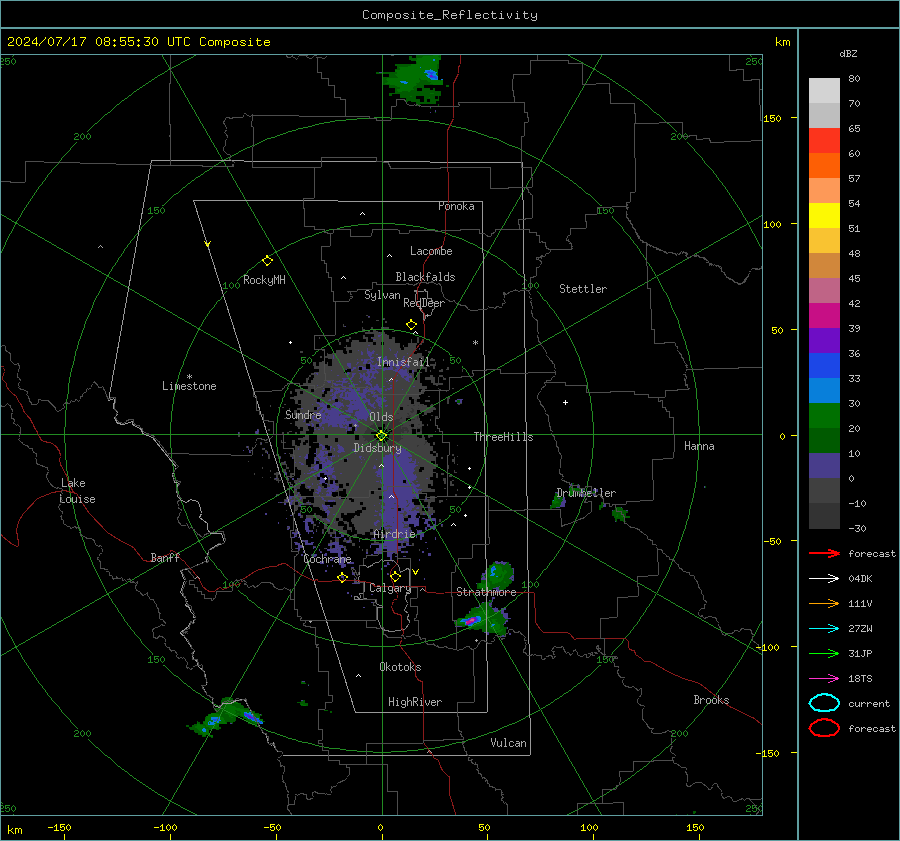Click the storm cell at top near Ponoka
This screenshot has height=841, width=900.
click(416, 77)
